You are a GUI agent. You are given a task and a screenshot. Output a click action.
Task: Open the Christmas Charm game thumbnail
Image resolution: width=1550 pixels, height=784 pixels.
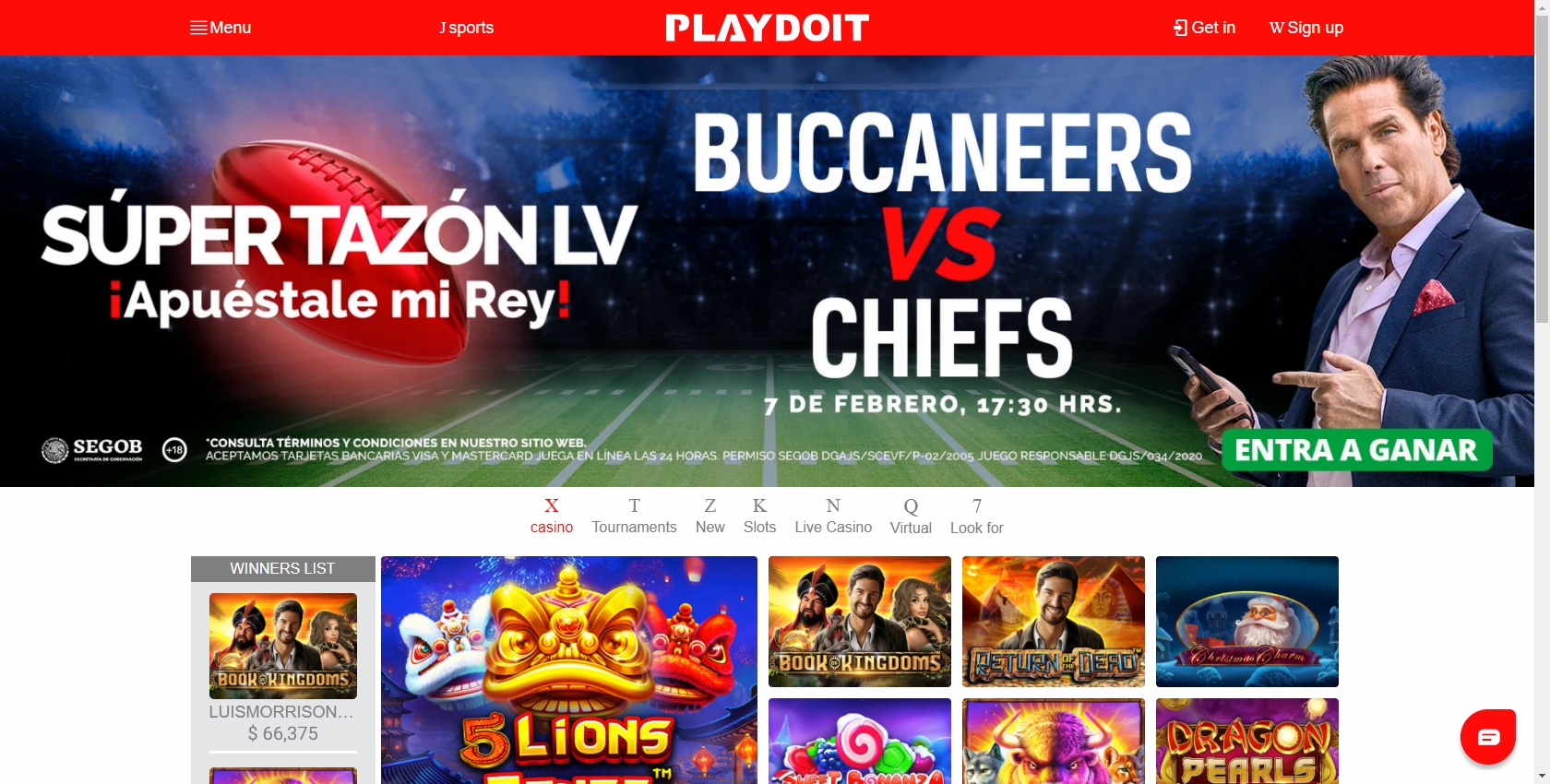(x=1247, y=622)
